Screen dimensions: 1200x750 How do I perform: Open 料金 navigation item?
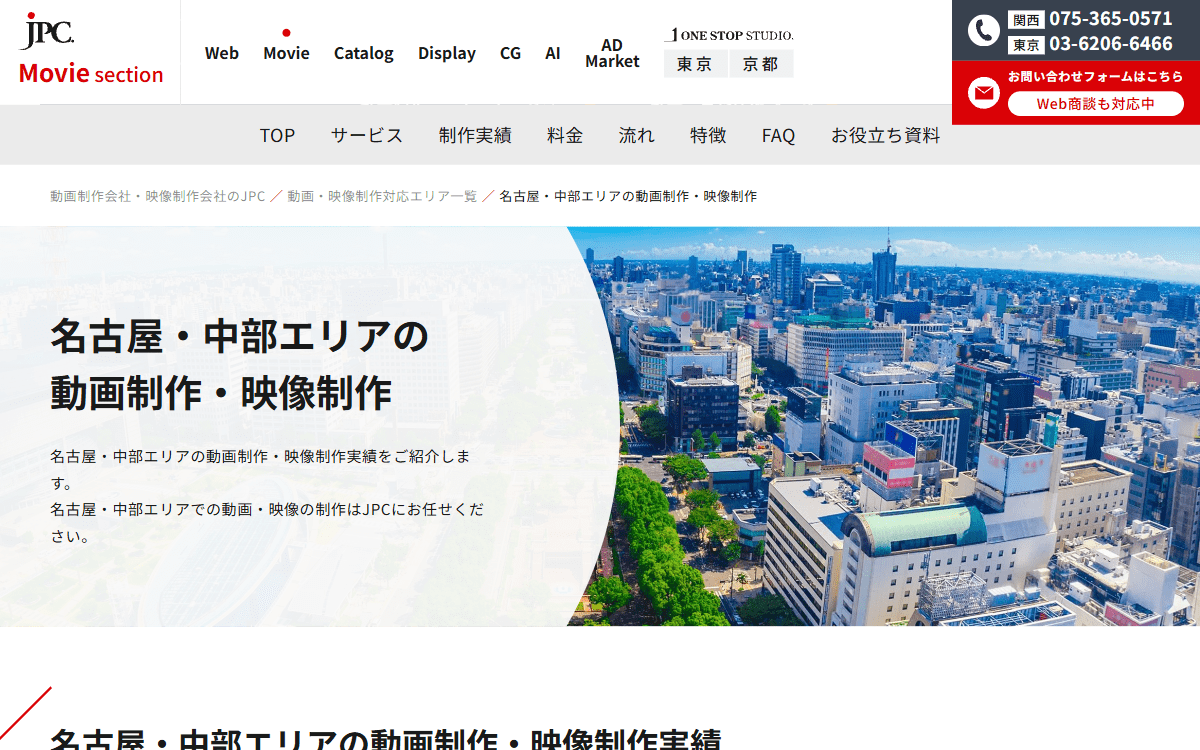pos(565,135)
